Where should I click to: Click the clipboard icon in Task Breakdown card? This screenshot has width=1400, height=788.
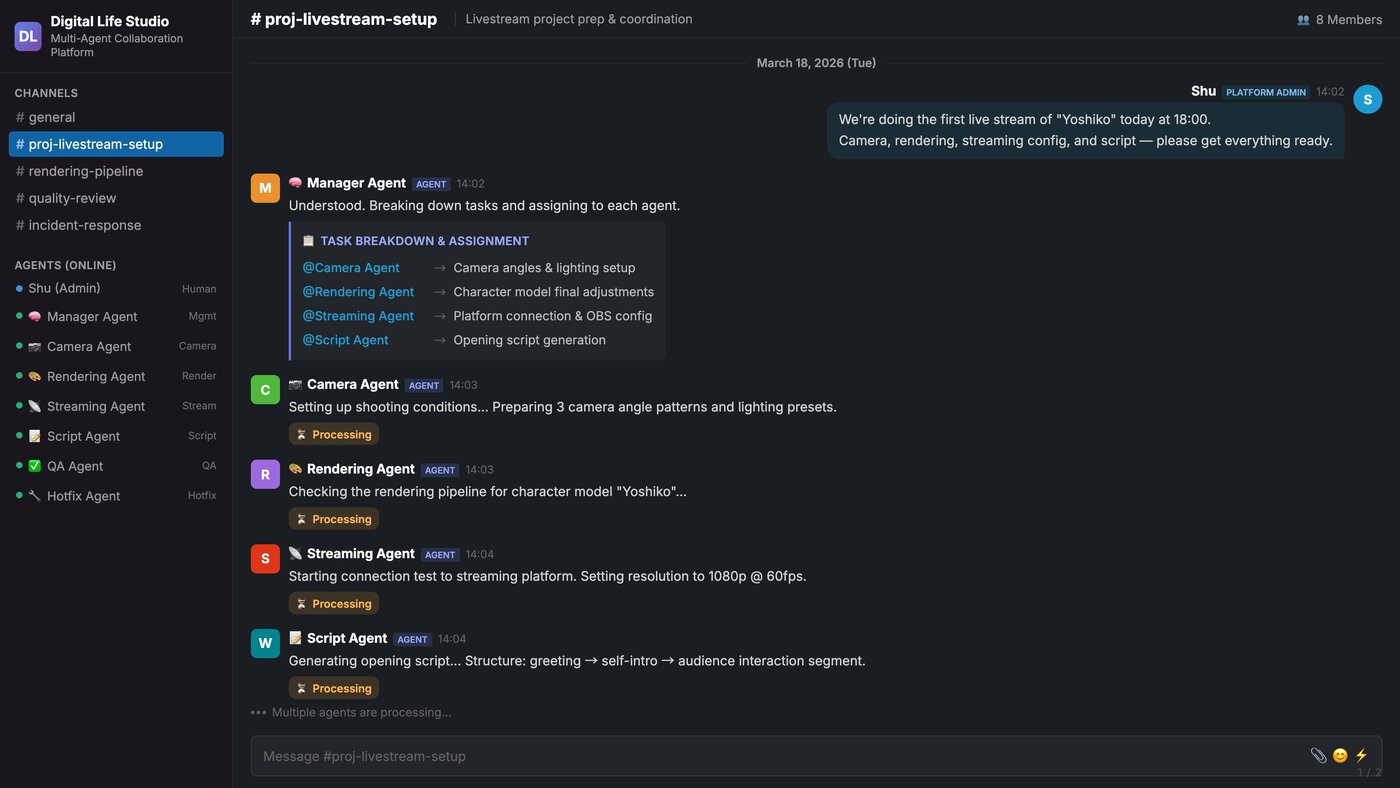[x=308, y=241]
